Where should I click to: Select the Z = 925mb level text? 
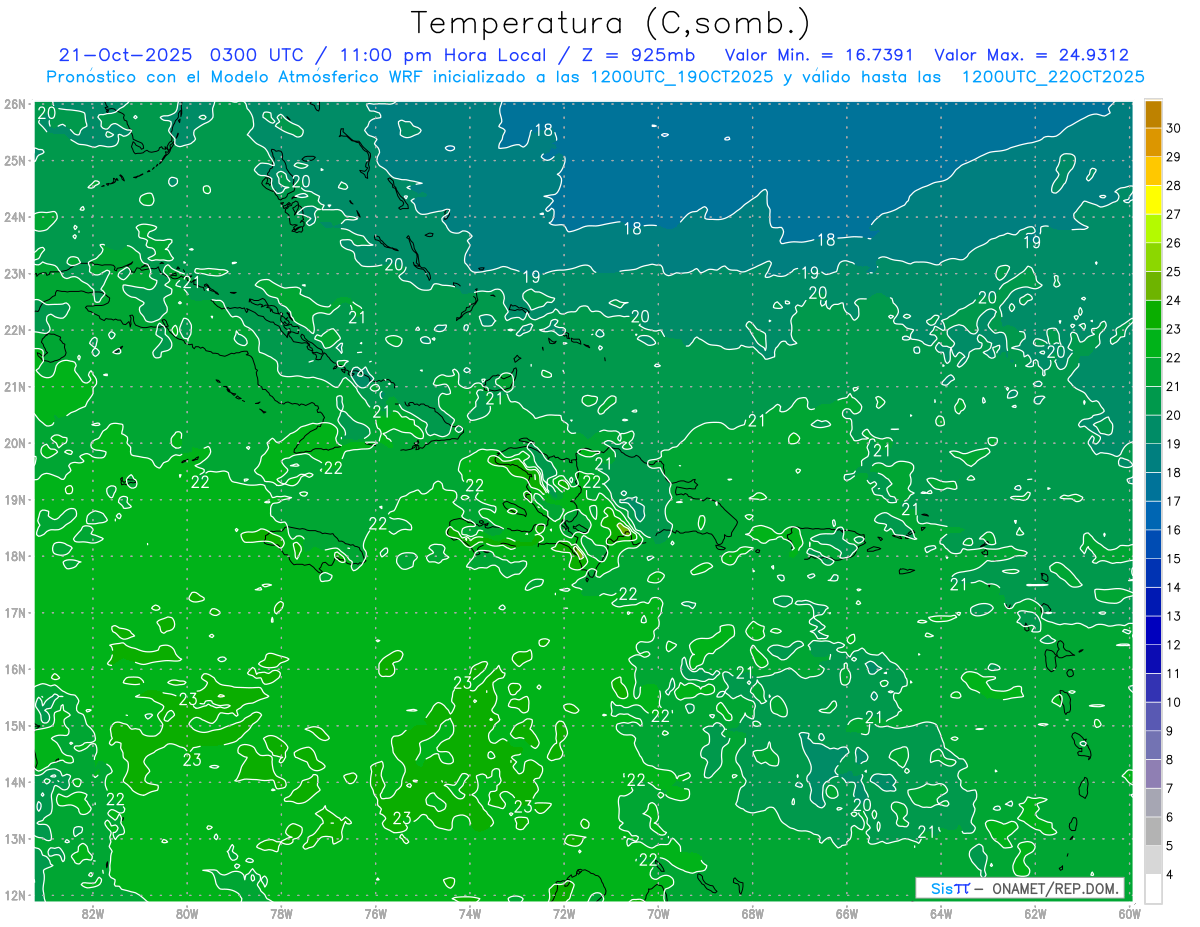638,55
